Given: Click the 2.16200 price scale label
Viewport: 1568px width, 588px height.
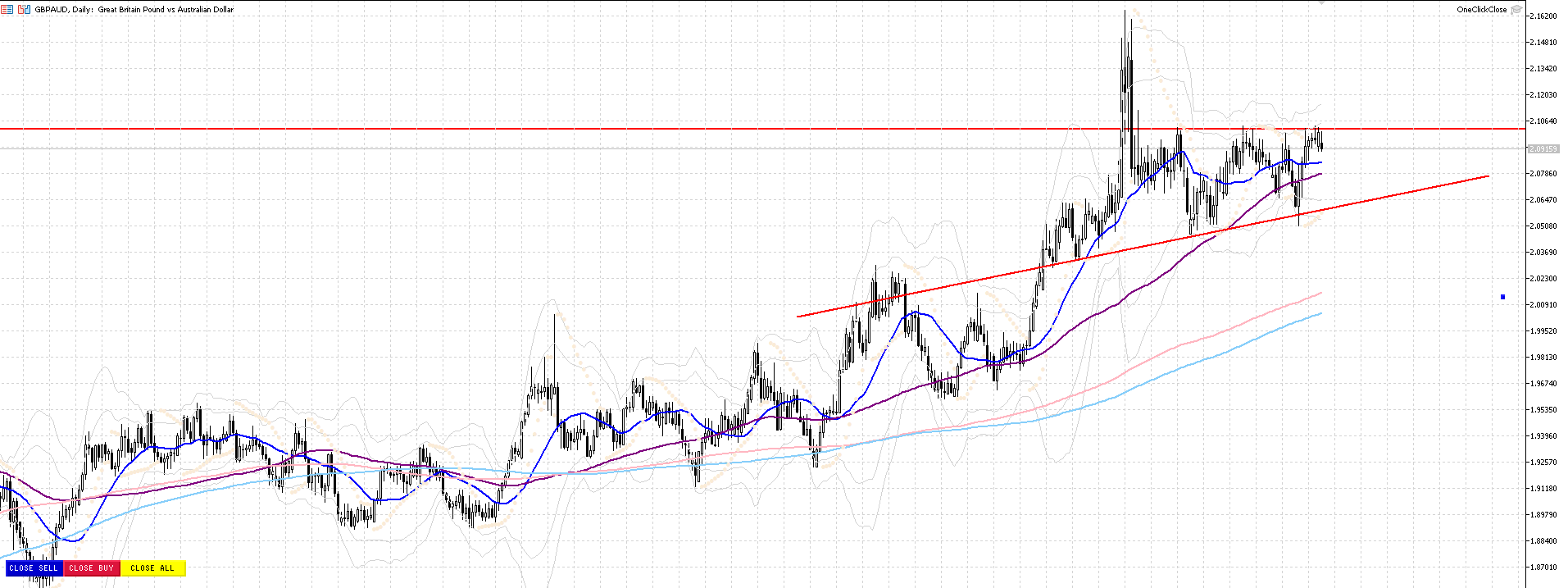Looking at the screenshot, I should [x=1543, y=16].
